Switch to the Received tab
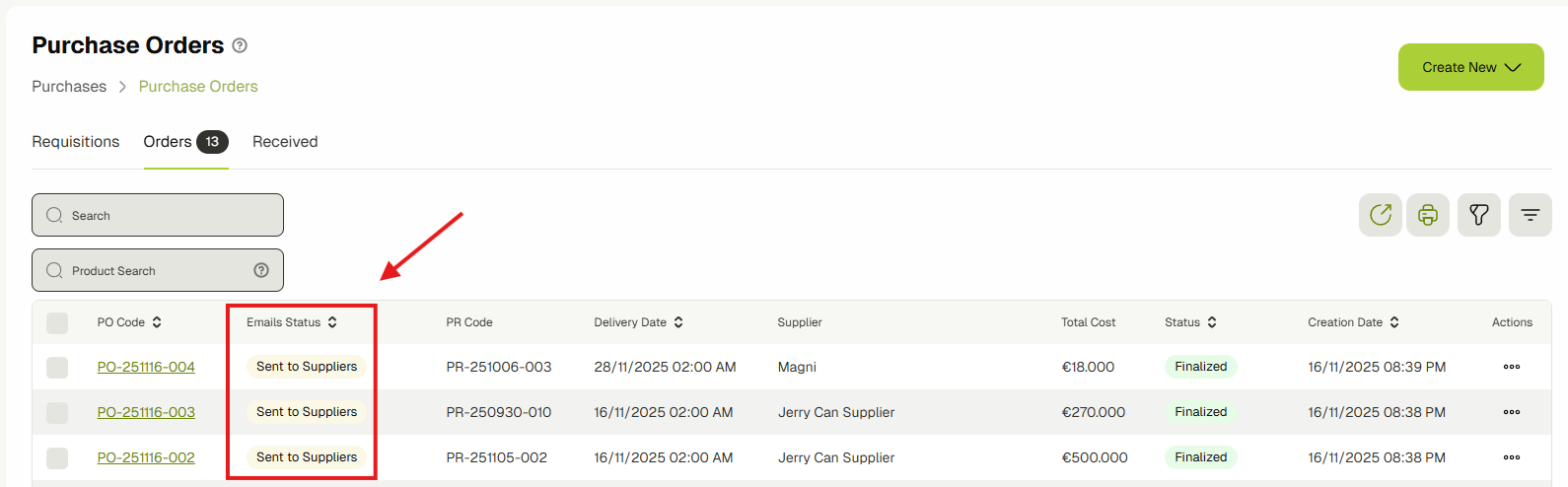The image size is (1568, 487). click(x=285, y=142)
